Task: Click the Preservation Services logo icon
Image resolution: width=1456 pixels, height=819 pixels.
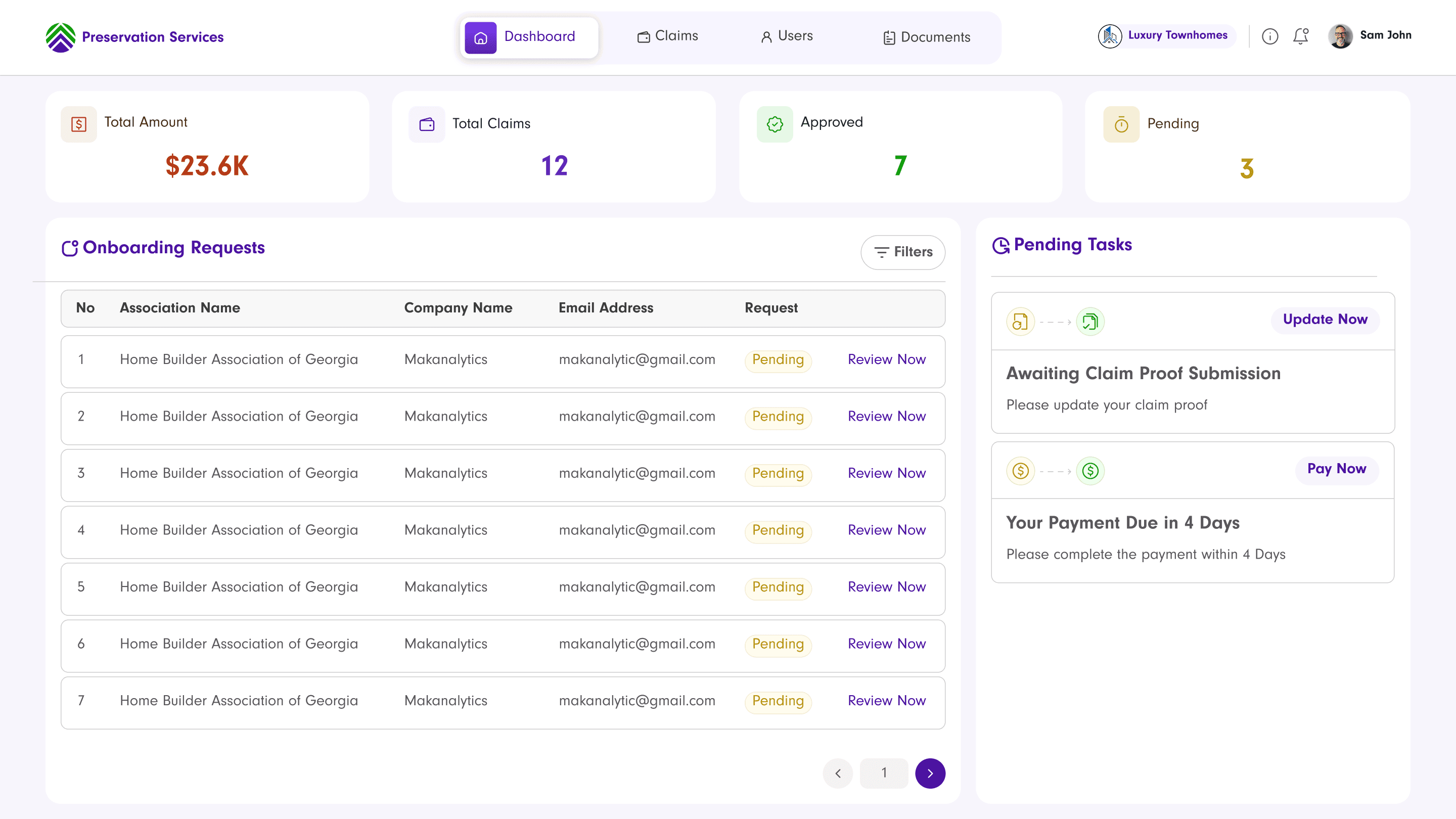Action: pyautogui.click(x=61, y=37)
